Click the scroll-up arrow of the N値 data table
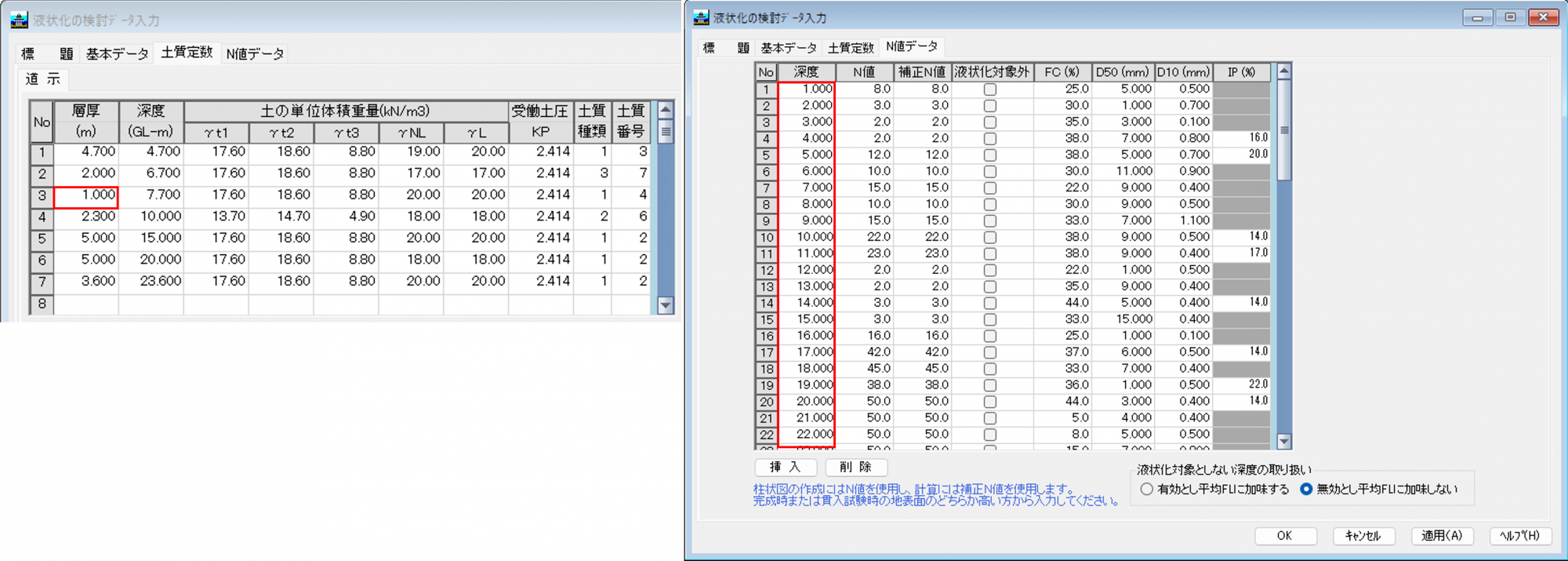1568x561 pixels. click(1283, 72)
